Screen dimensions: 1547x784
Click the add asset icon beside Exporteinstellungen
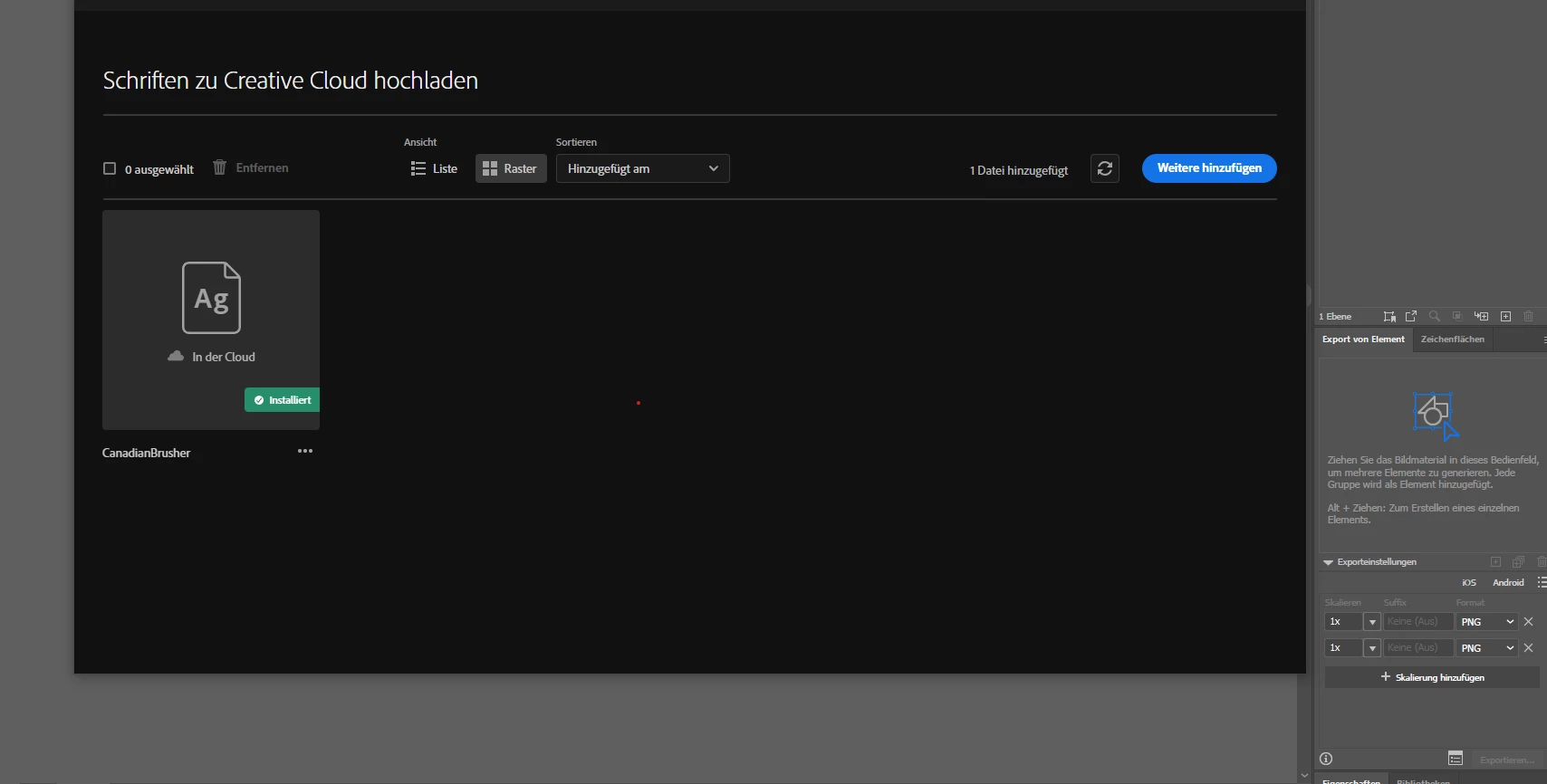[x=1496, y=562]
